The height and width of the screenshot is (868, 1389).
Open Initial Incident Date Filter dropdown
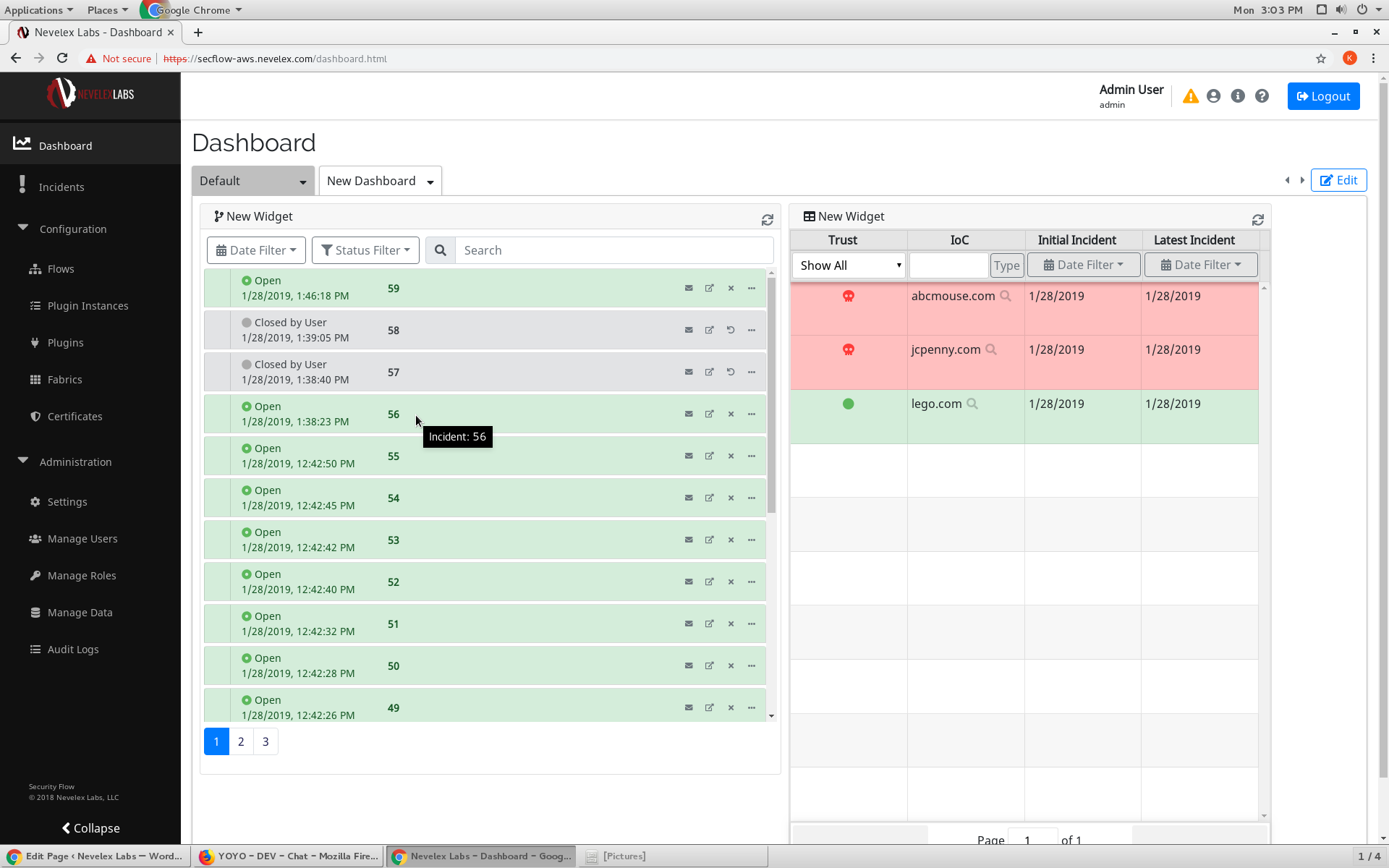coord(1083,265)
